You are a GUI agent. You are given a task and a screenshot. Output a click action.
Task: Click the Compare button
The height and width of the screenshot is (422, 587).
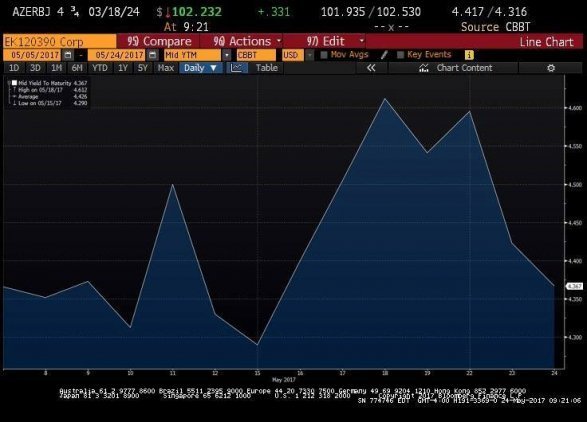pyautogui.click(x=159, y=41)
